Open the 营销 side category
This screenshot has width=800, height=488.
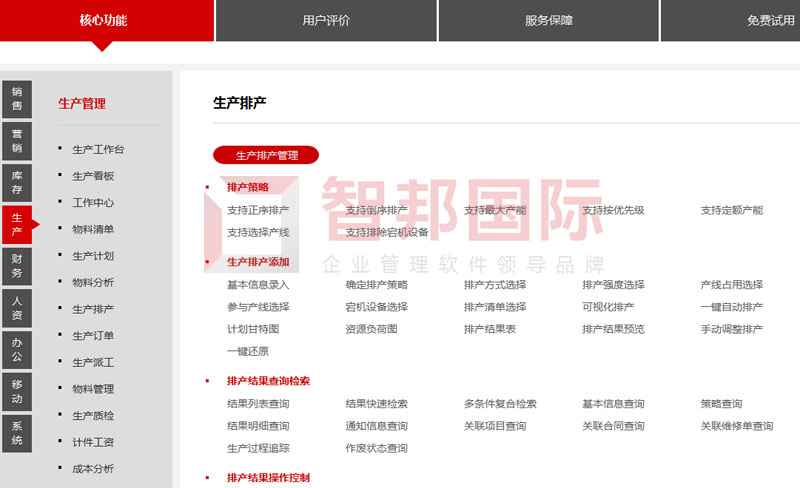click(x=17, y=140)
